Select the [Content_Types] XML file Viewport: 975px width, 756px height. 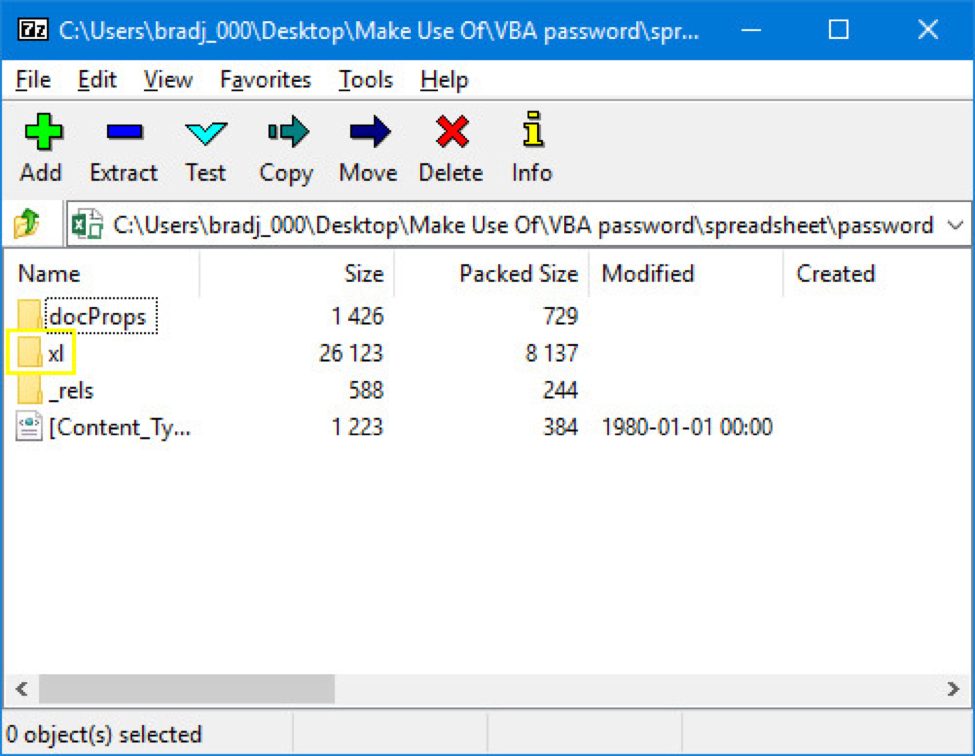pyautogui.click(x=118, y=427)
